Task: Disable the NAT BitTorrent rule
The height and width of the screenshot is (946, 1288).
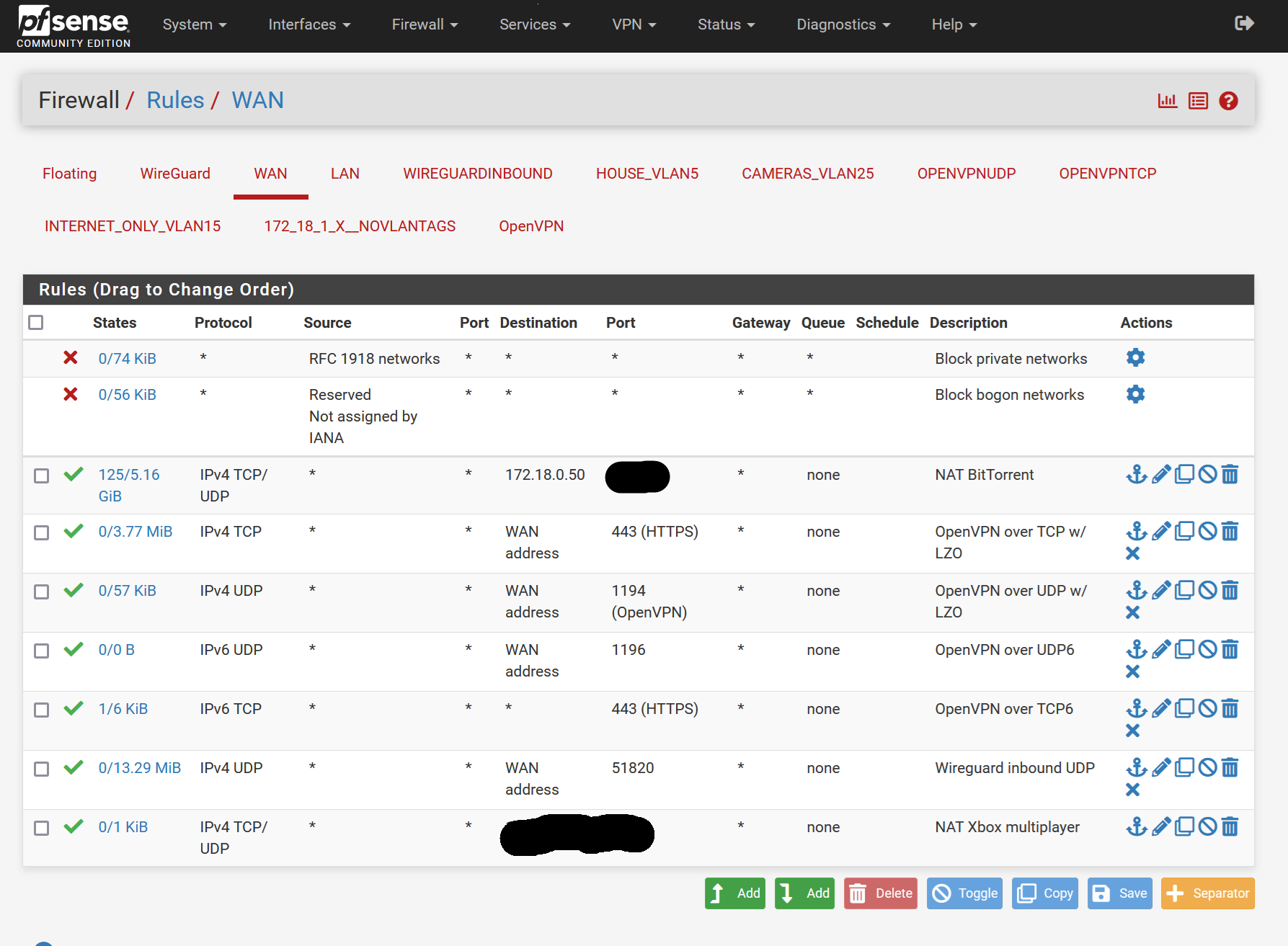Action: tap(1207, 474)
